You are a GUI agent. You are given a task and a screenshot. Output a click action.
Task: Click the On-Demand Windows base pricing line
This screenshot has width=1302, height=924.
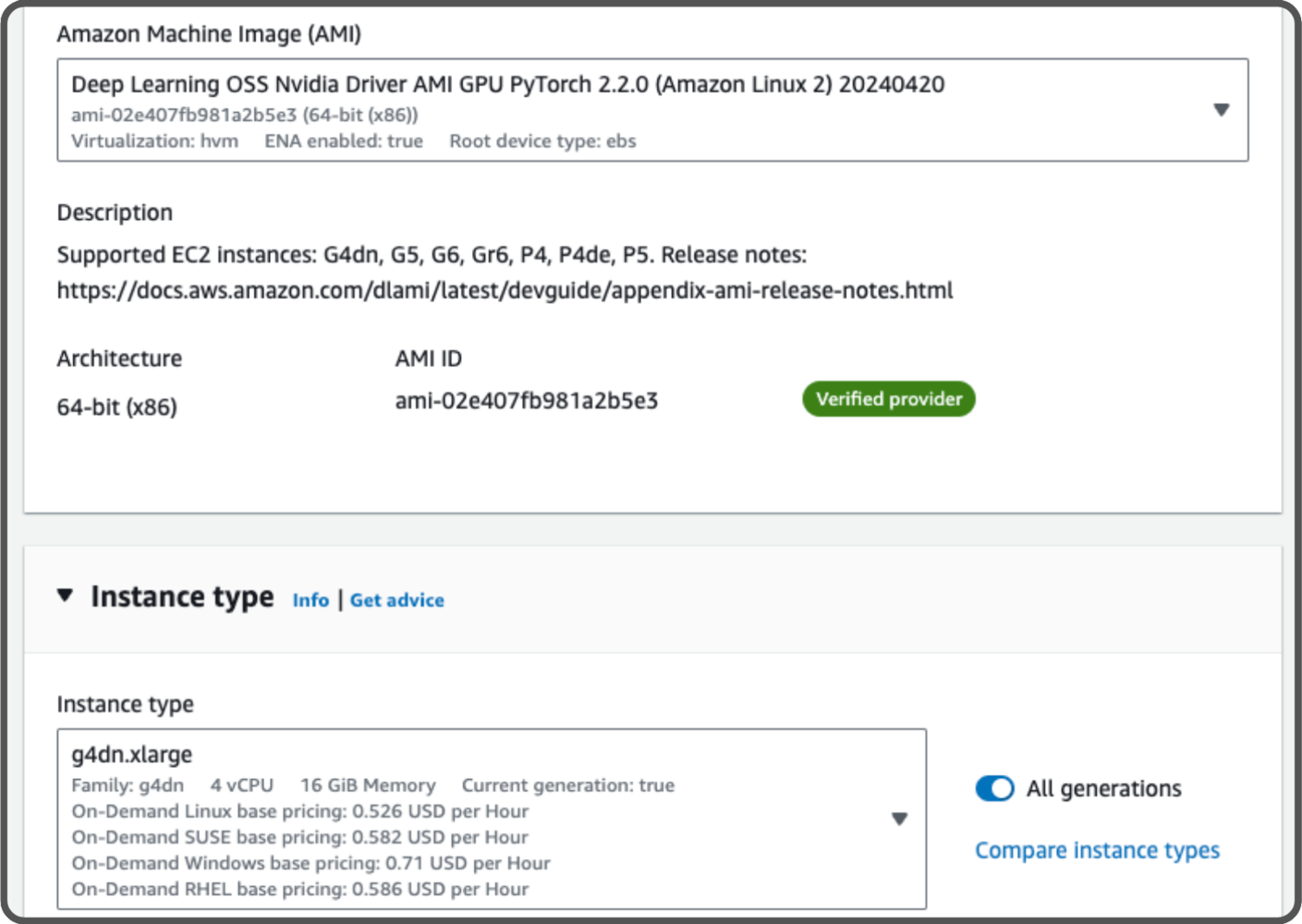(310, 863)
